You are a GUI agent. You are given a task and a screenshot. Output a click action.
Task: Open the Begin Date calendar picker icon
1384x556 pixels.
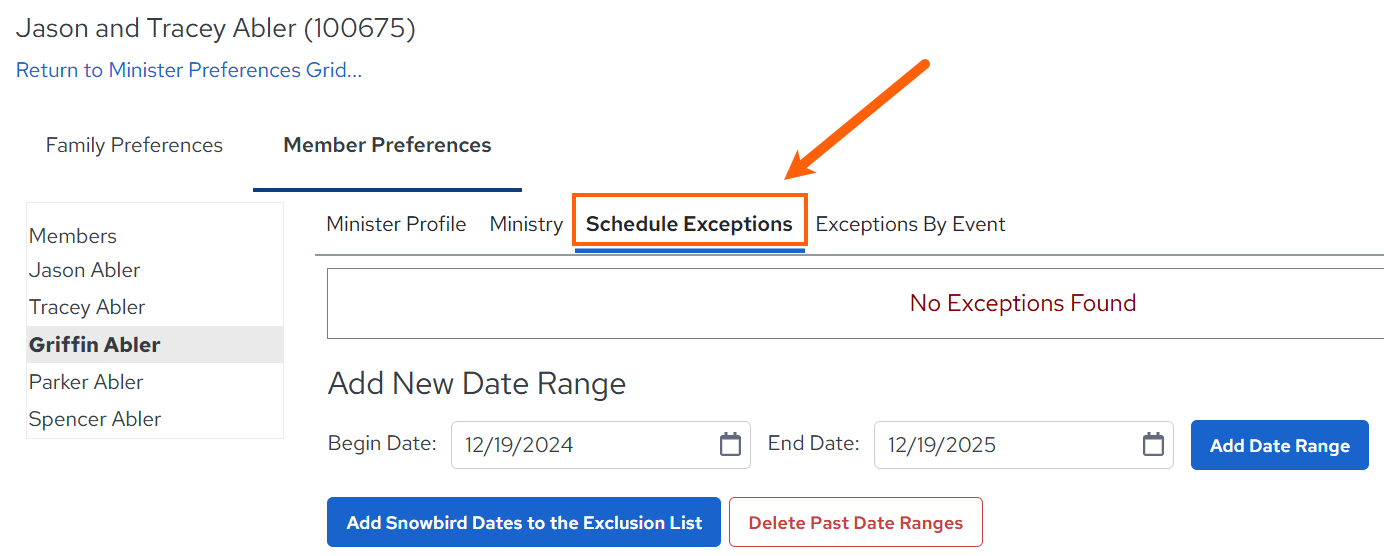(x=730, y=444)
